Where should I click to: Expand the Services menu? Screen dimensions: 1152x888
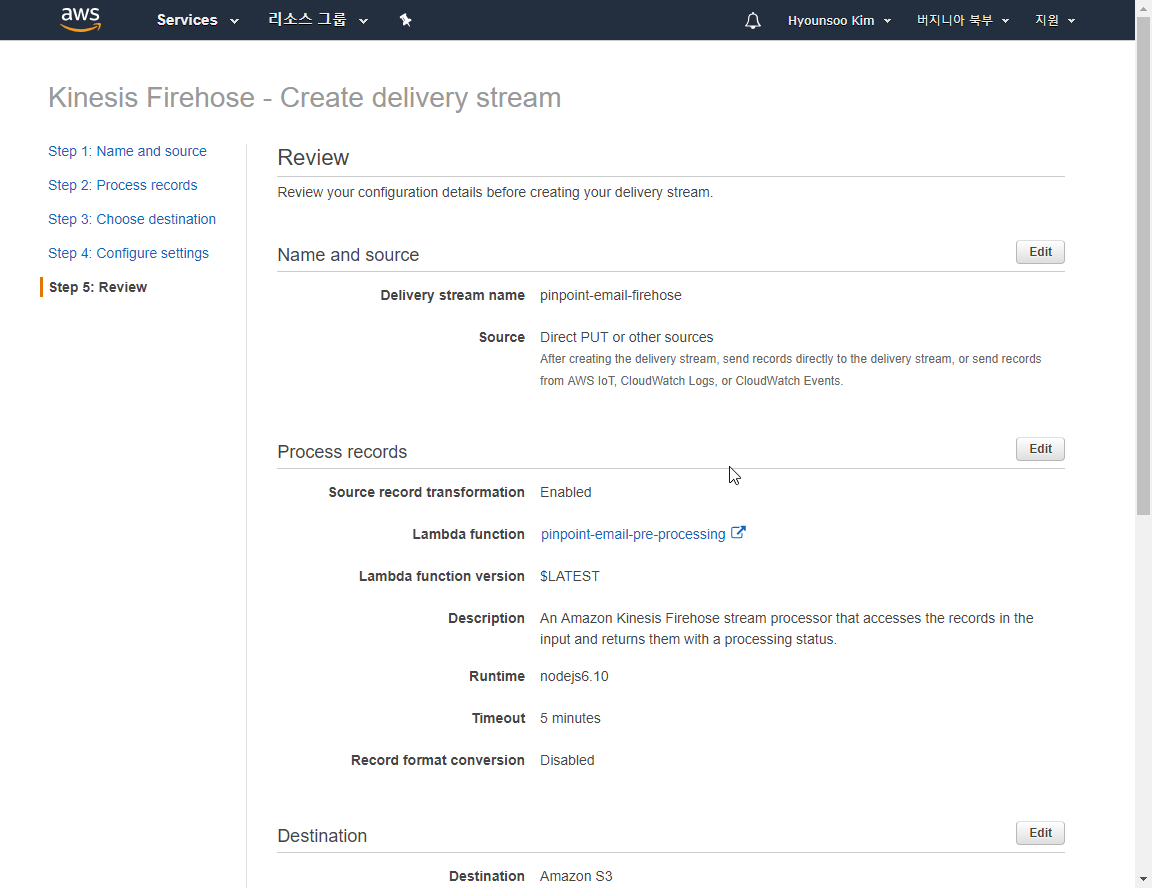(198, 20)
